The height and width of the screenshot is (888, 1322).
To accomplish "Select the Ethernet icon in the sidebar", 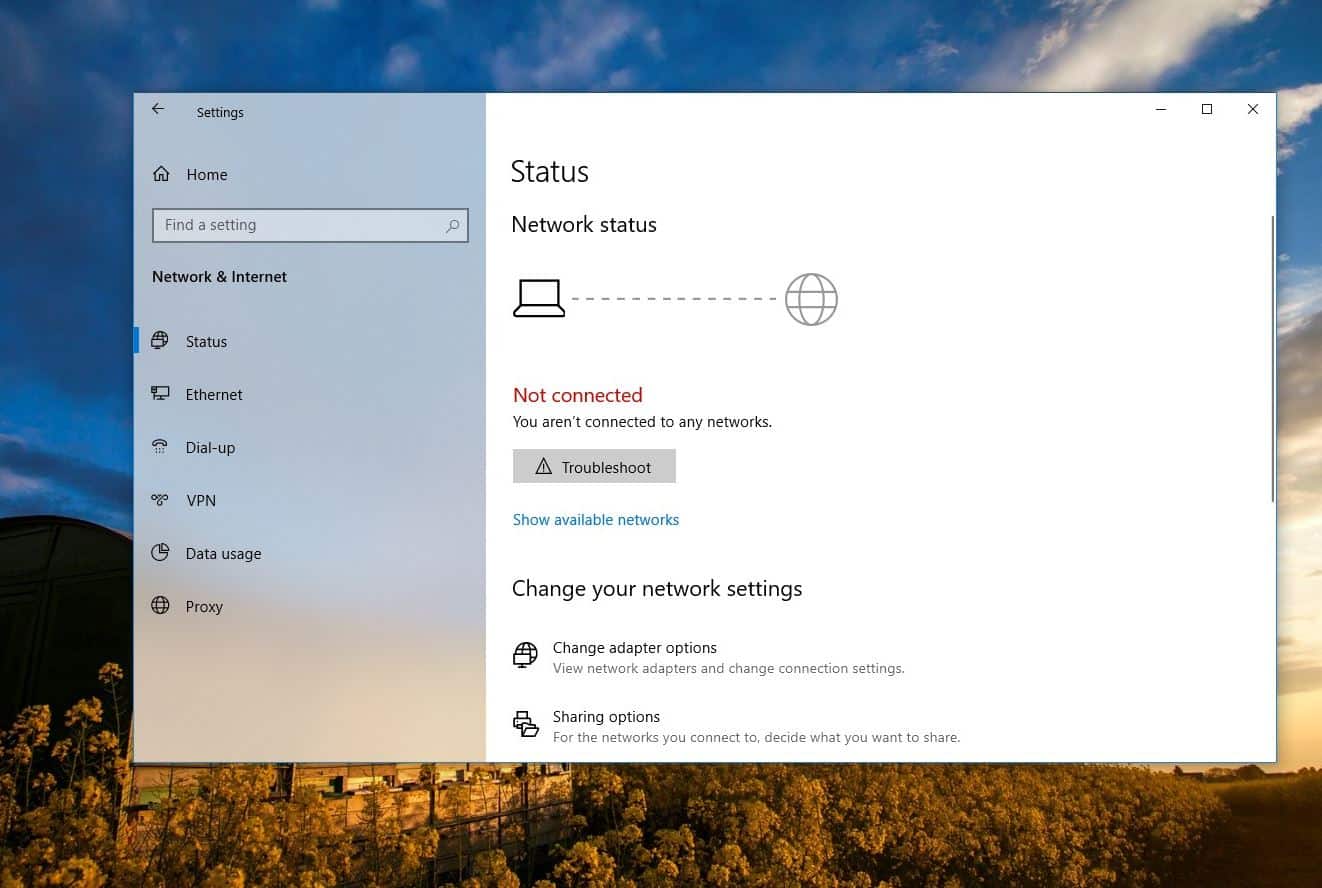I will point(161,394).
